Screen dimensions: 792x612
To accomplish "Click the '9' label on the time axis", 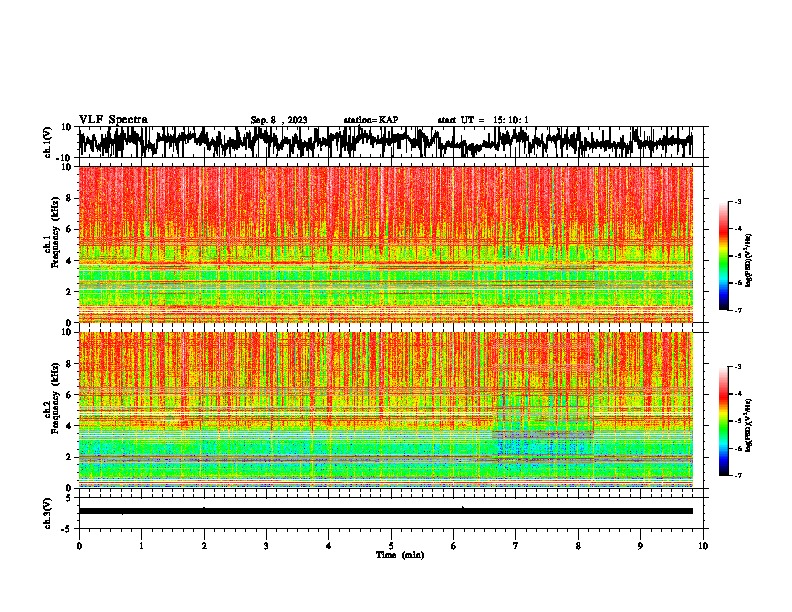I will (641, 546).
